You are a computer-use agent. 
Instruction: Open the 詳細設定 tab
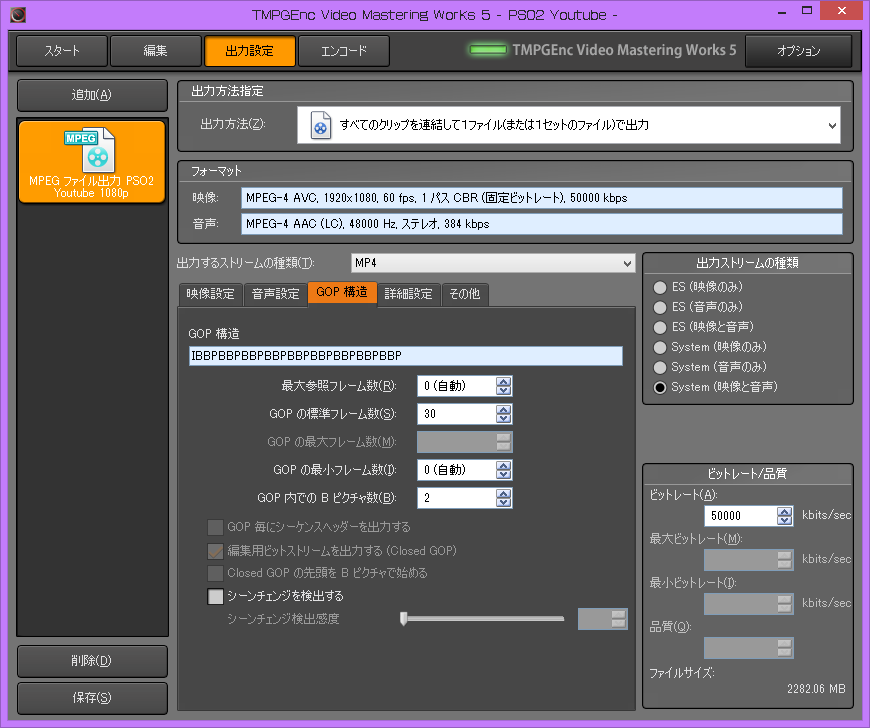click(x=408, y=294)
